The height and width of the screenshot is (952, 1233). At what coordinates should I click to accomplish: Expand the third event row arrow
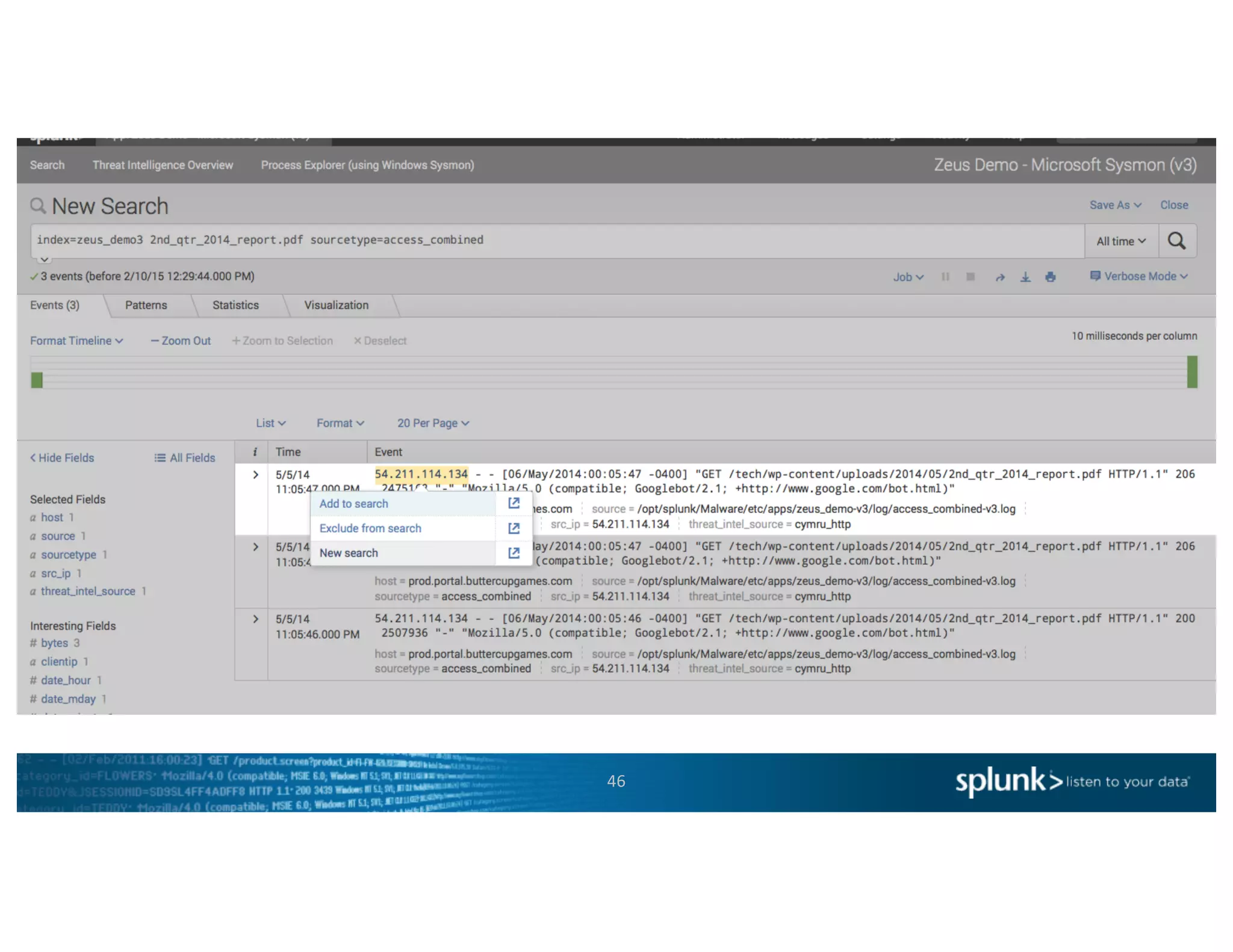coord(255,619)
